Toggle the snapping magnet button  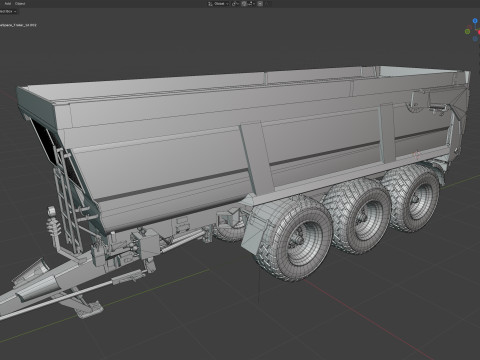pyautogui.click(x=244, y=4)
